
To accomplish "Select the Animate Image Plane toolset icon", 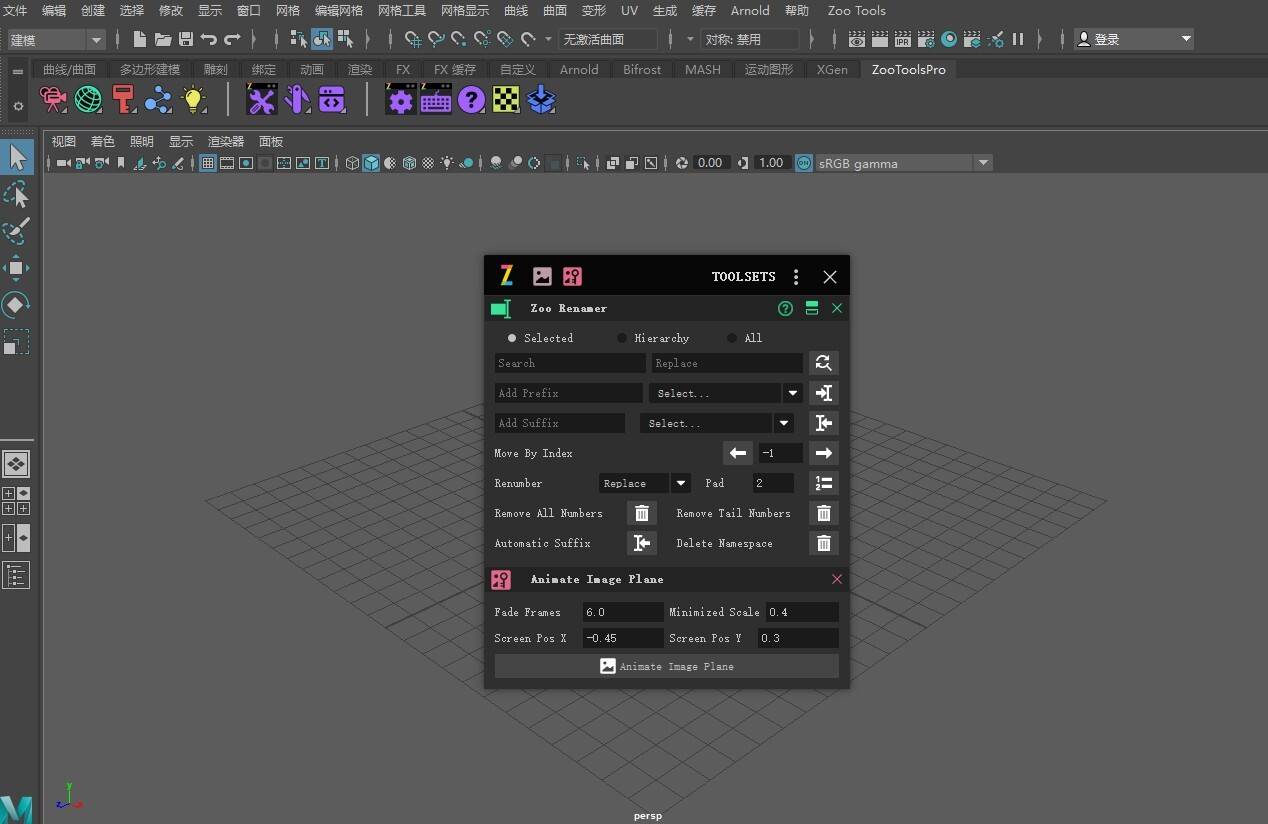I will (x=572, y=276).
